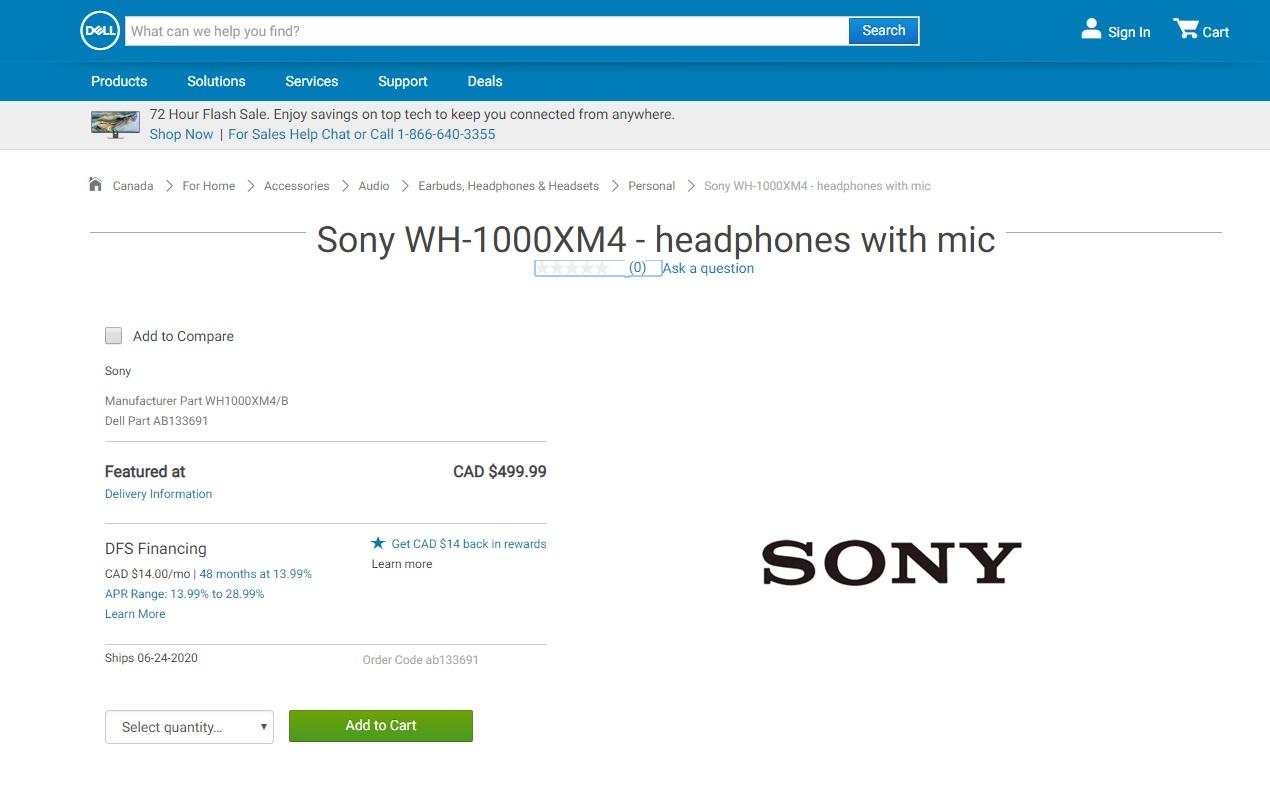
Task: Click the Shop Now link
Action: [x=181, y=134]
